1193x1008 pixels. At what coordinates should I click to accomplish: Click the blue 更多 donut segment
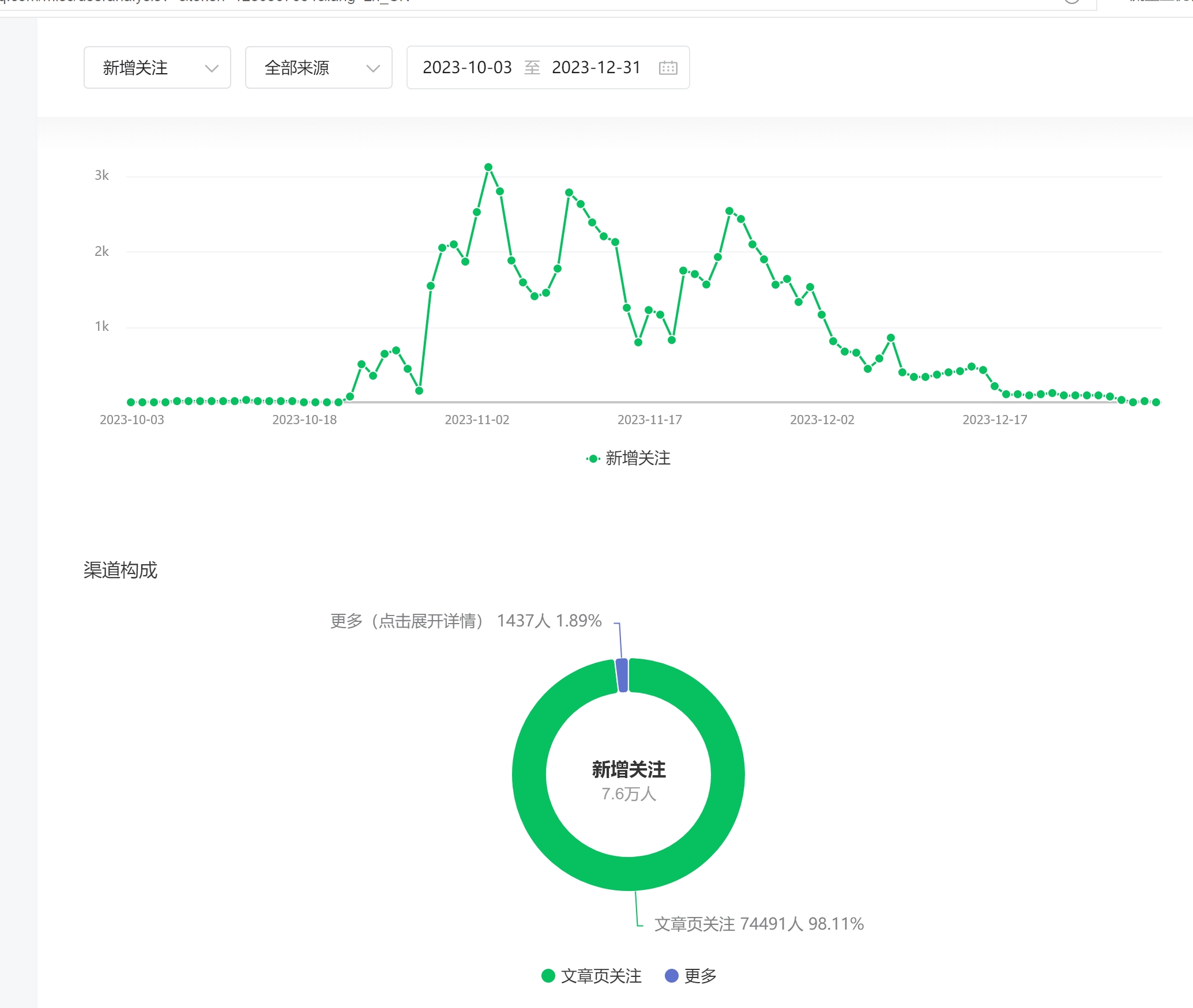tap(622, 675)
